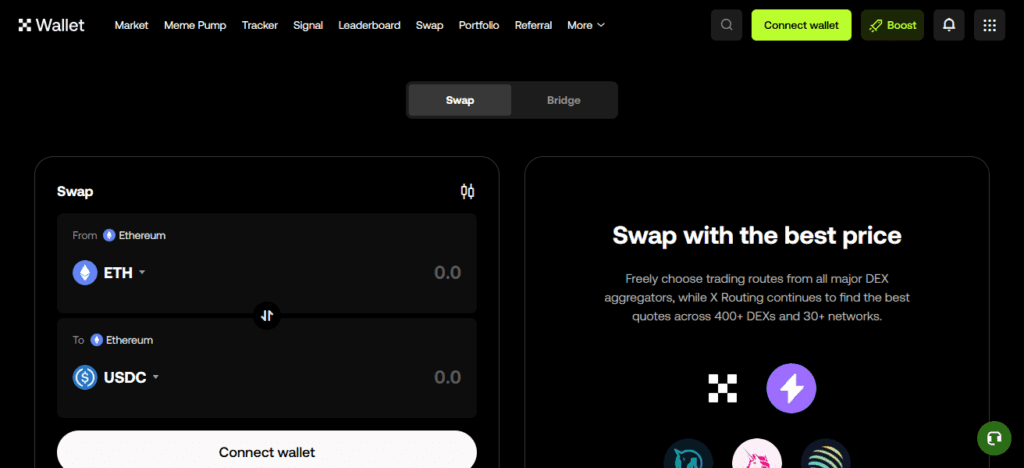Switch to the Bridge mode toggle

pyautogui.click(x=563, y=100)
